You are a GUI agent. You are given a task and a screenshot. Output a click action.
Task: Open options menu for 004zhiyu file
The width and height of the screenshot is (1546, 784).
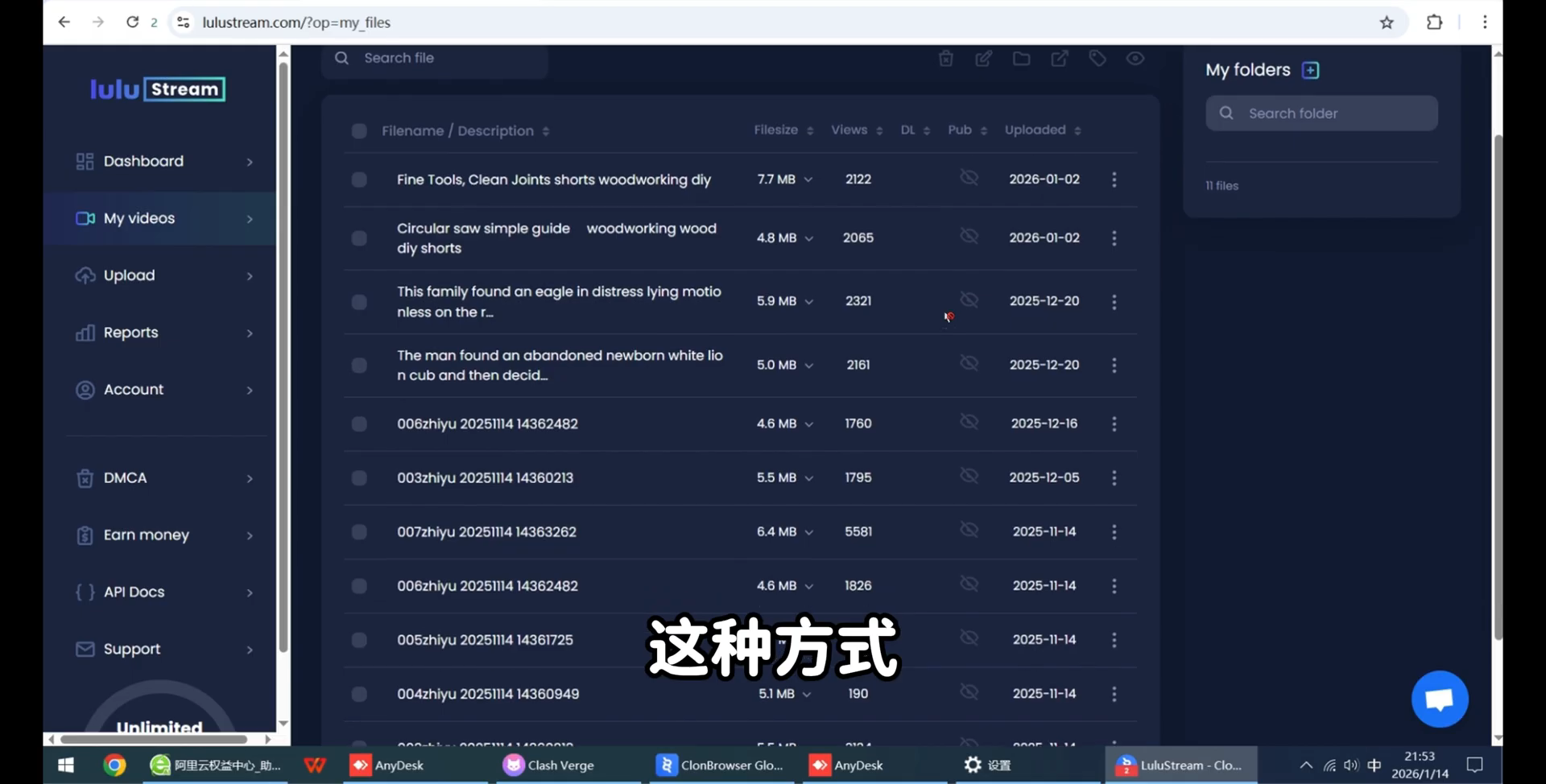click(x=1114, y=694)
